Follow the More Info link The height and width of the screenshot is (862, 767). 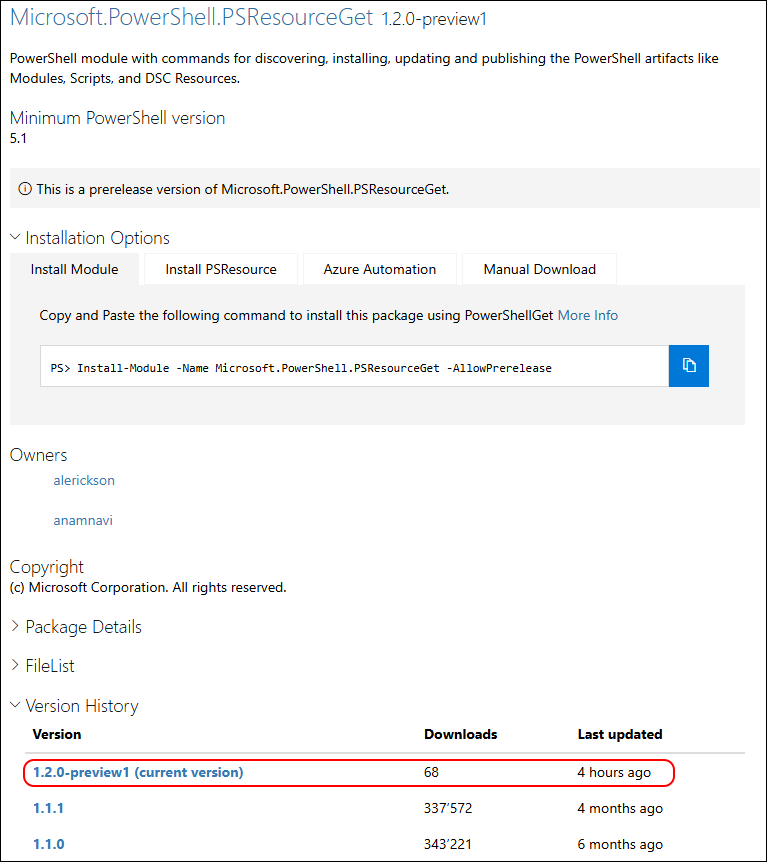click(588, 315)
